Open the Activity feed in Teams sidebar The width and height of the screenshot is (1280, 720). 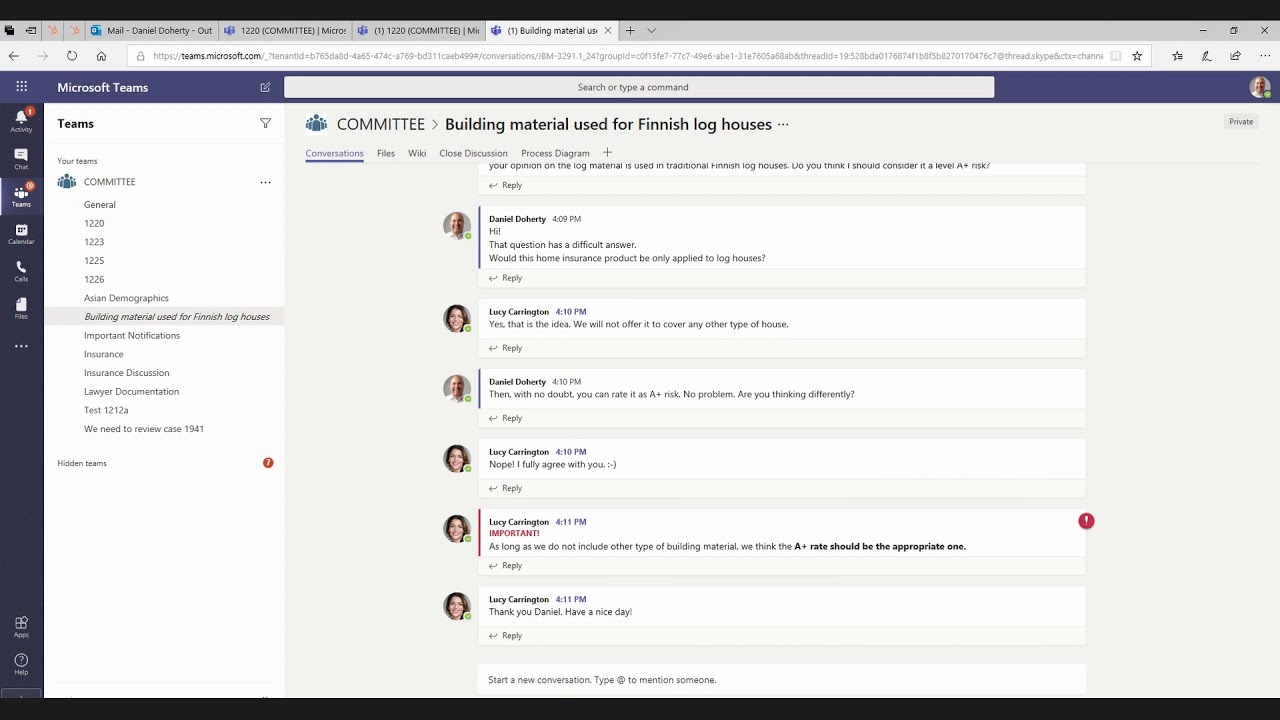[21, 120]
